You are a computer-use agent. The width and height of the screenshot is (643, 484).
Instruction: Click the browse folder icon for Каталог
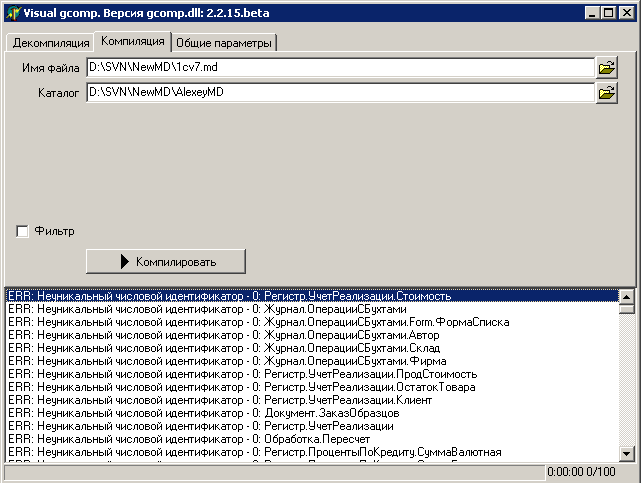pyautogui.click(x=606, y=93)
